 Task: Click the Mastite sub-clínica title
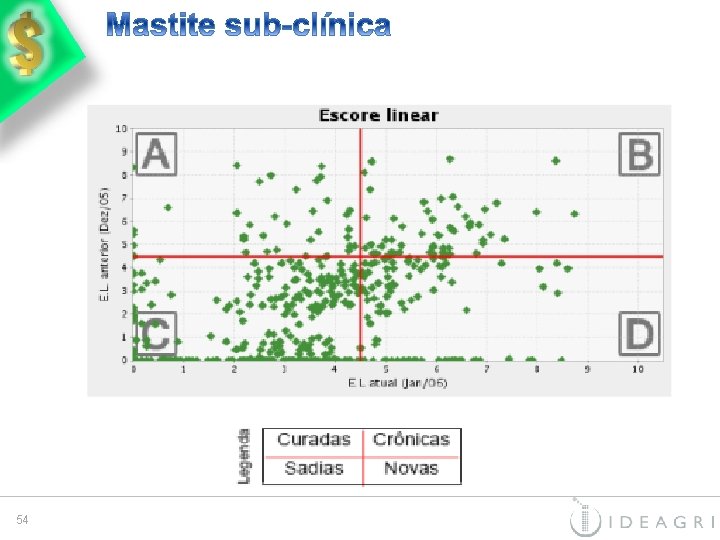click(x=248, y=25)
